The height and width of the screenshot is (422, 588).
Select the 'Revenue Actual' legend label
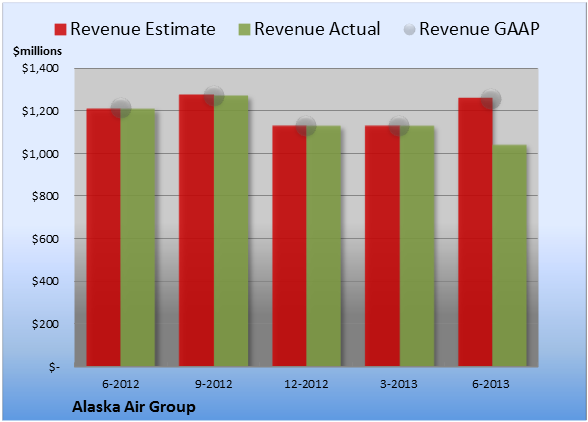[x=317, y=29]
